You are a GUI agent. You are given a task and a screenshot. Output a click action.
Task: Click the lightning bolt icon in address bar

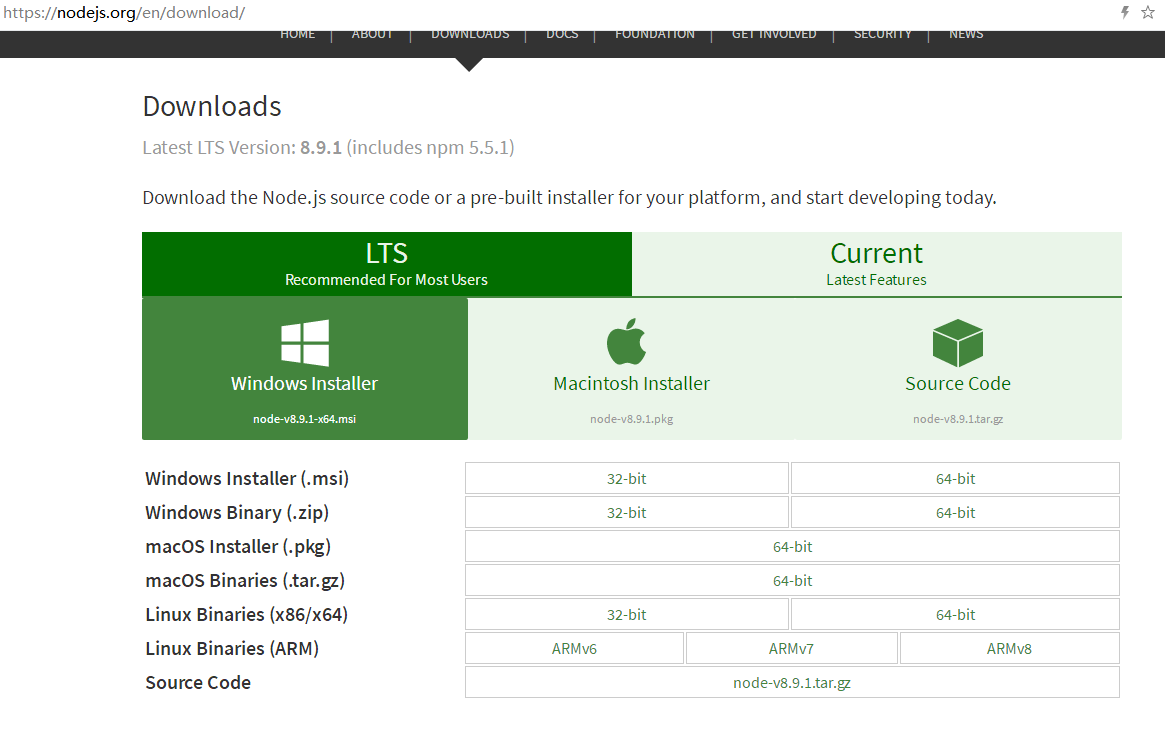tap(1125, 12)
